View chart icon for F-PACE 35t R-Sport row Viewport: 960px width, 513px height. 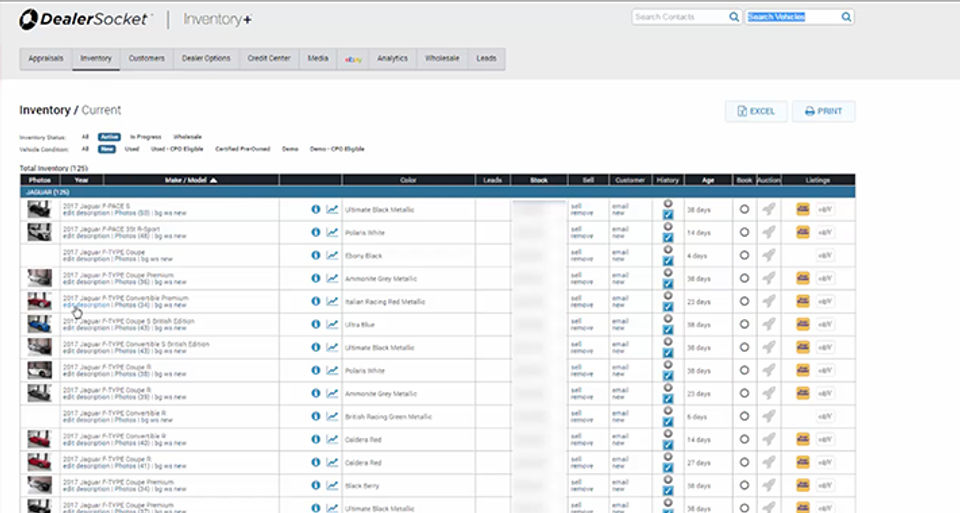click(332, 233)
